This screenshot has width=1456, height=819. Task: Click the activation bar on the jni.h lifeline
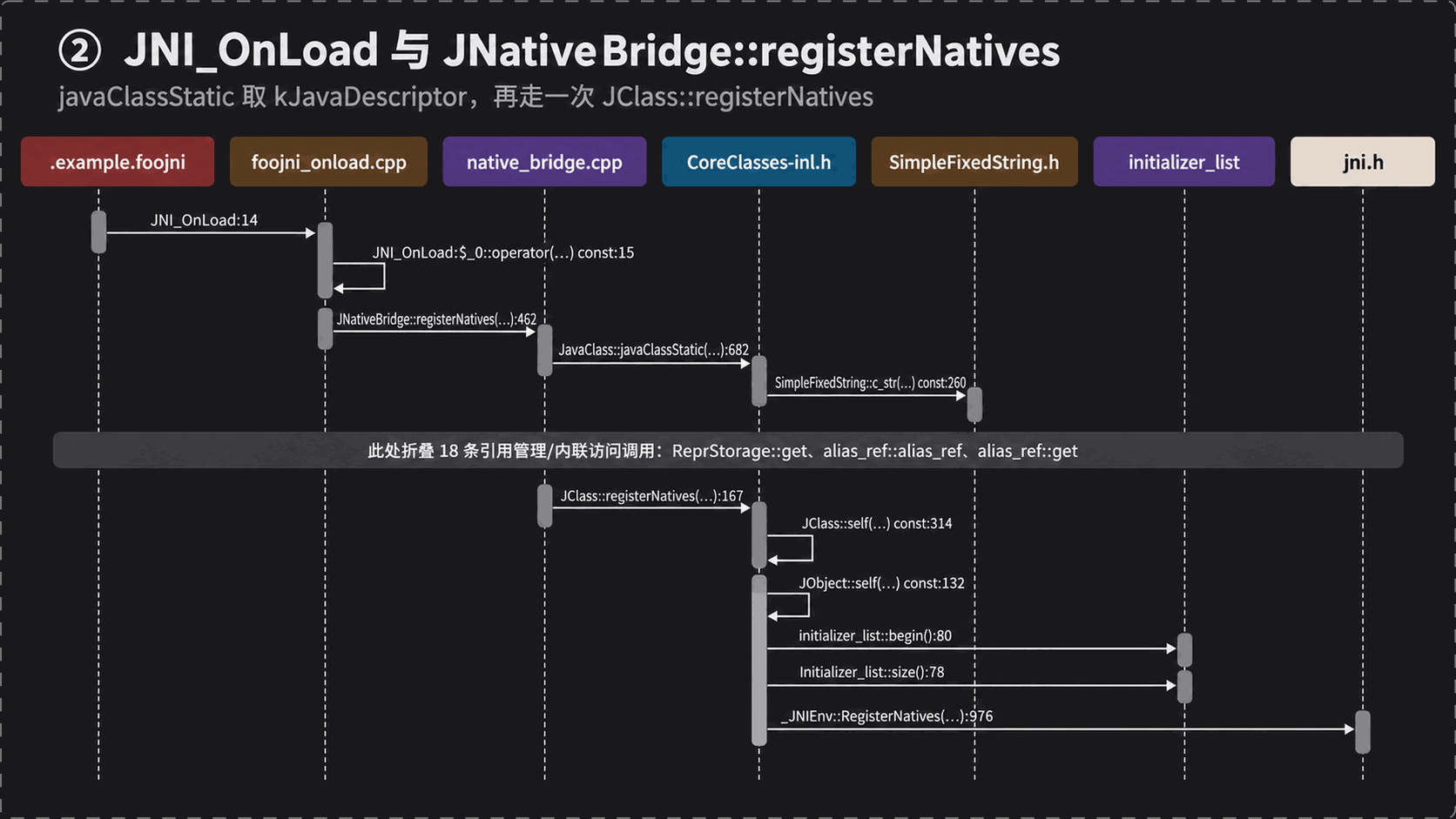tap(1363, 732)
